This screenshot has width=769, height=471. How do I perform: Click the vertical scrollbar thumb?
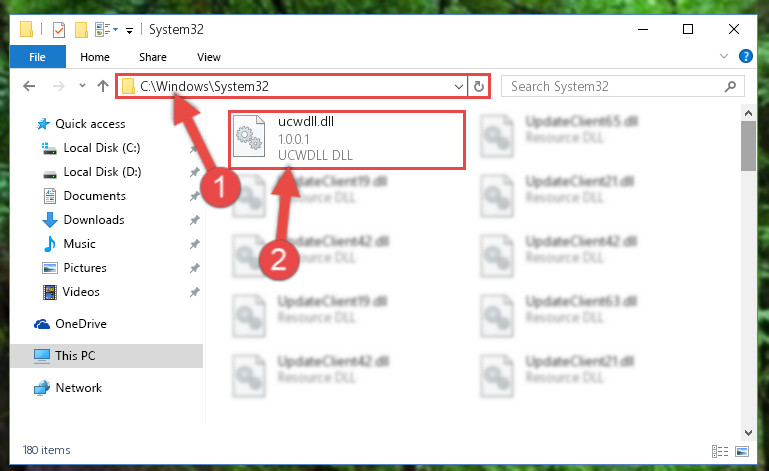(748, 146)
